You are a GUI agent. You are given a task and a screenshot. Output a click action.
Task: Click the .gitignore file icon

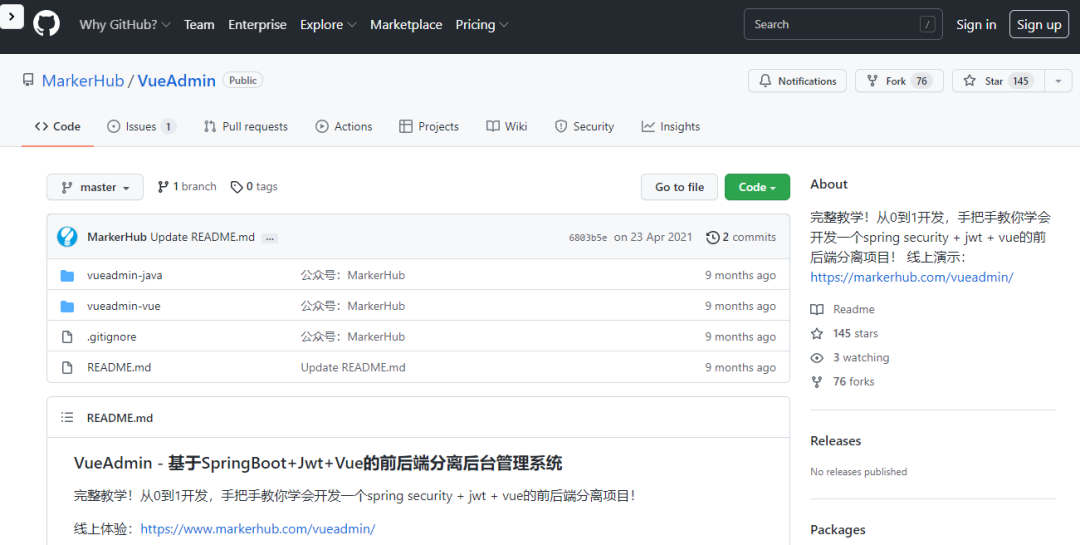point(67,337)
